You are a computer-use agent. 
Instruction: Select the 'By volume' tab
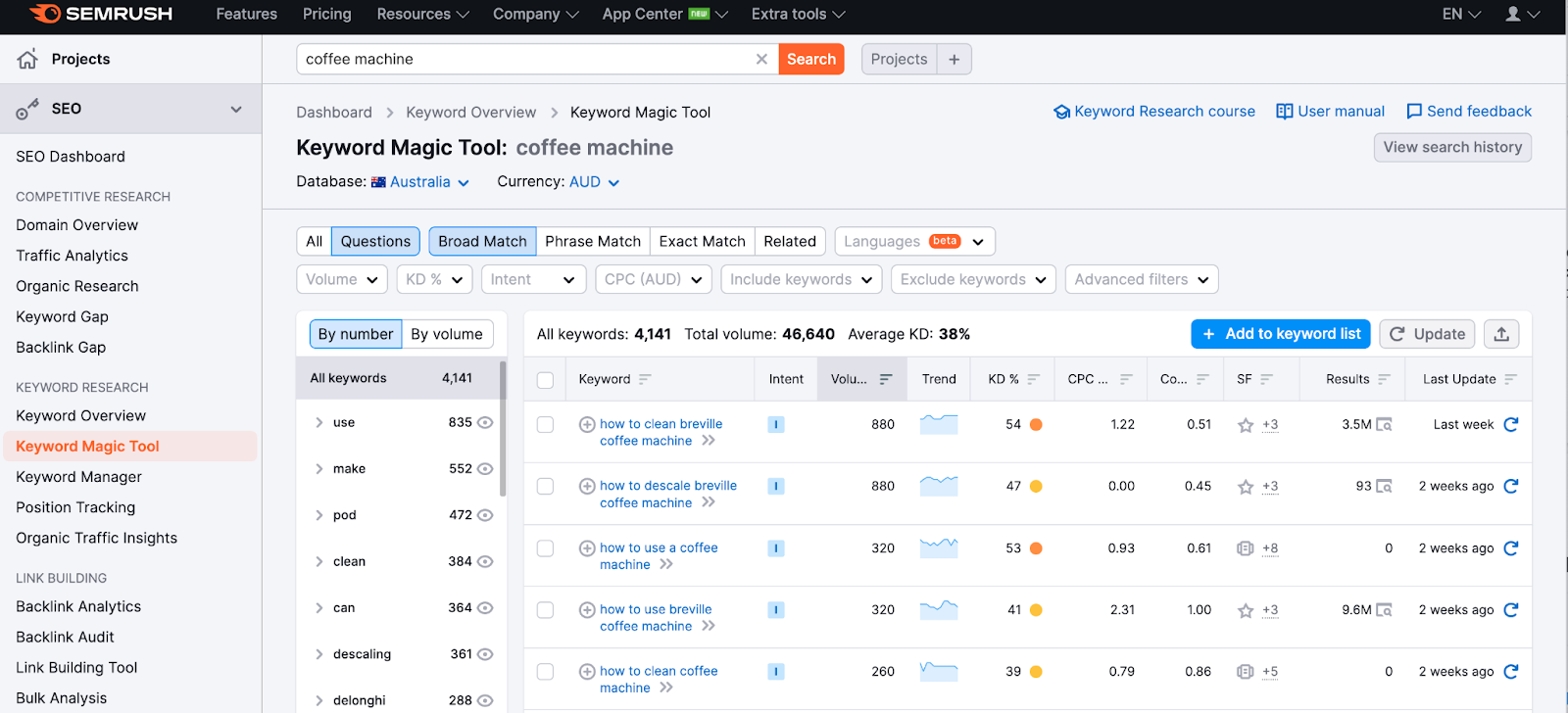click(446, 334)
